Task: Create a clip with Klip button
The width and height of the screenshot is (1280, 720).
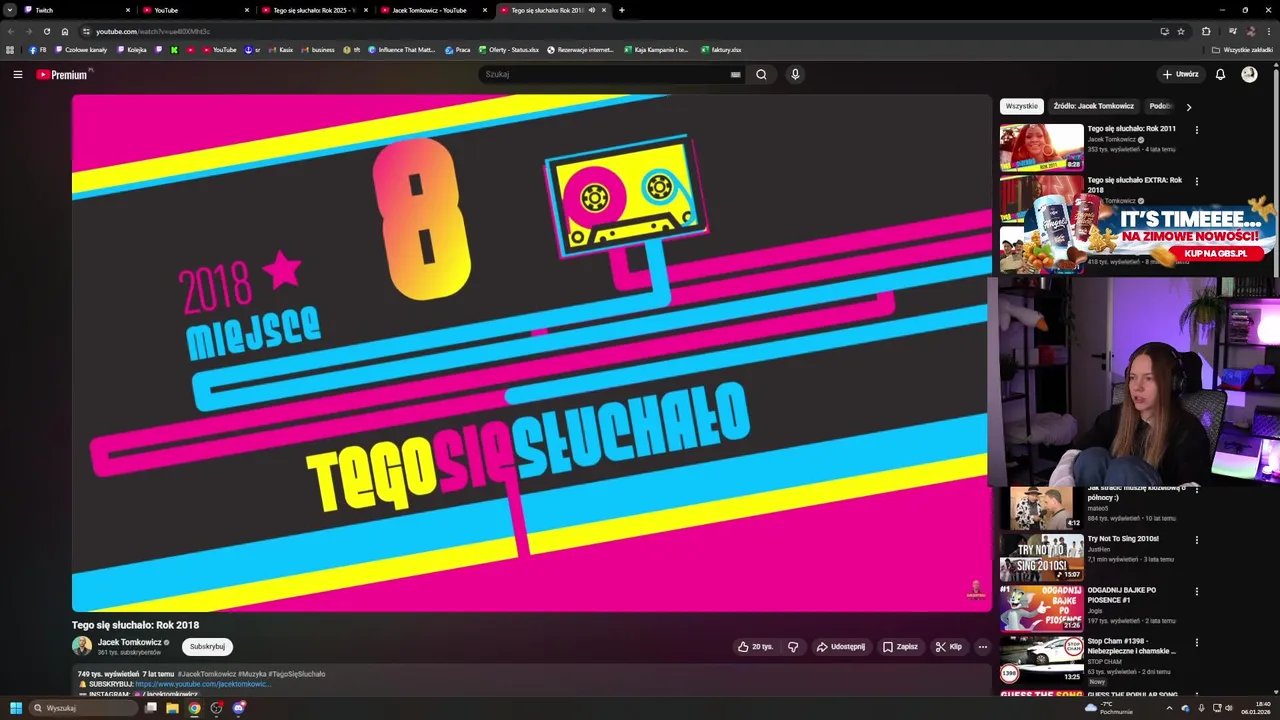Action: tap(949, 647)
